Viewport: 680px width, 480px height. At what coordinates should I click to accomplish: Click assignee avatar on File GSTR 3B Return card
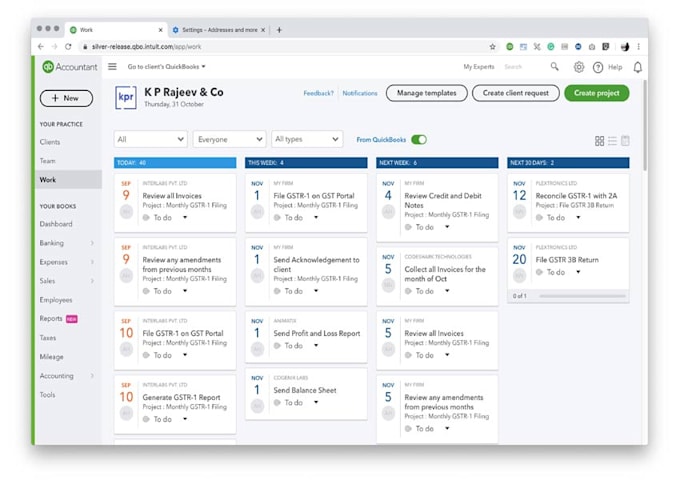click(519, 275)
